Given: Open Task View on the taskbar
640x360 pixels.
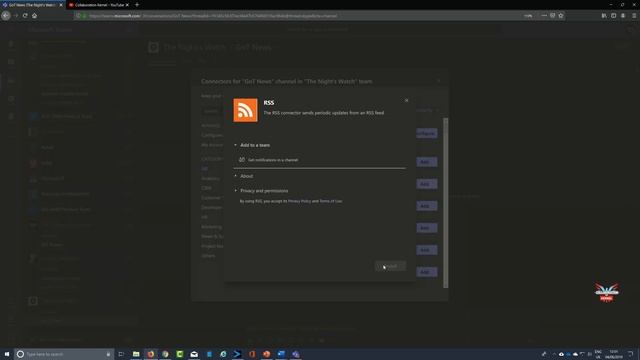Looking at the screenshot, I should click(x=121, y=354).
